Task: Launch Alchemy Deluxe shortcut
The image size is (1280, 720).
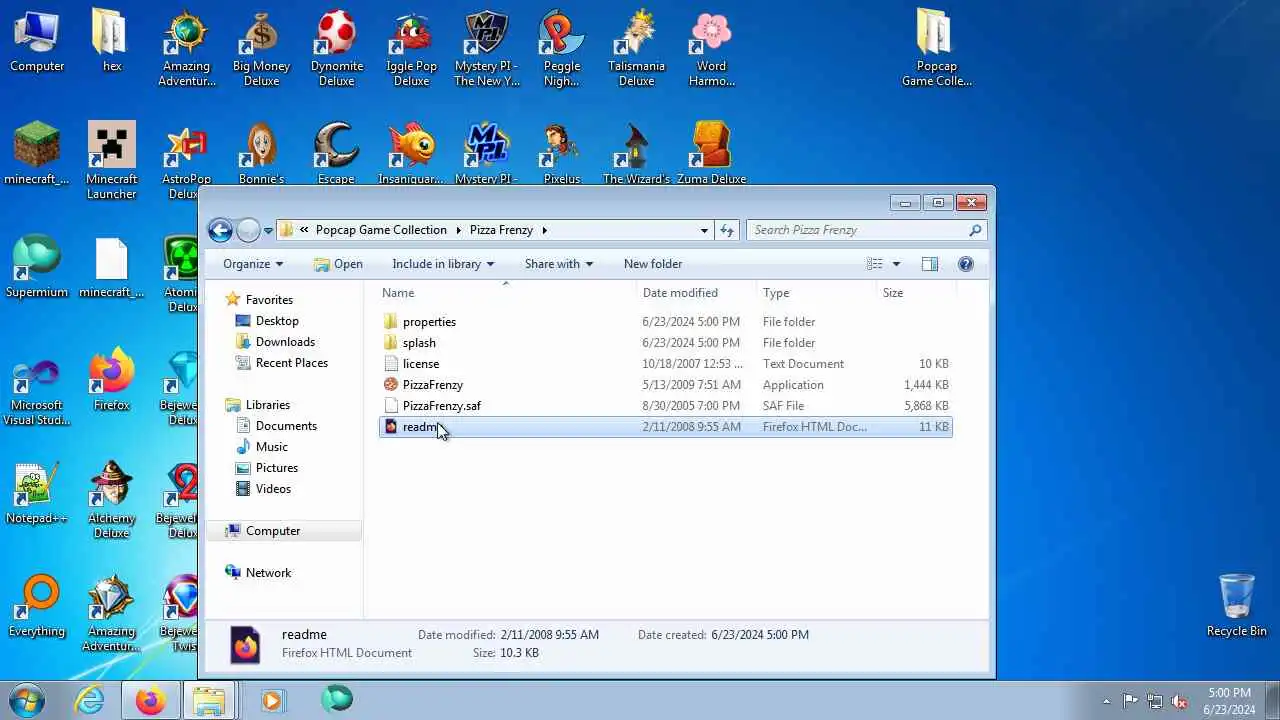Action: (x=111, y=500)
